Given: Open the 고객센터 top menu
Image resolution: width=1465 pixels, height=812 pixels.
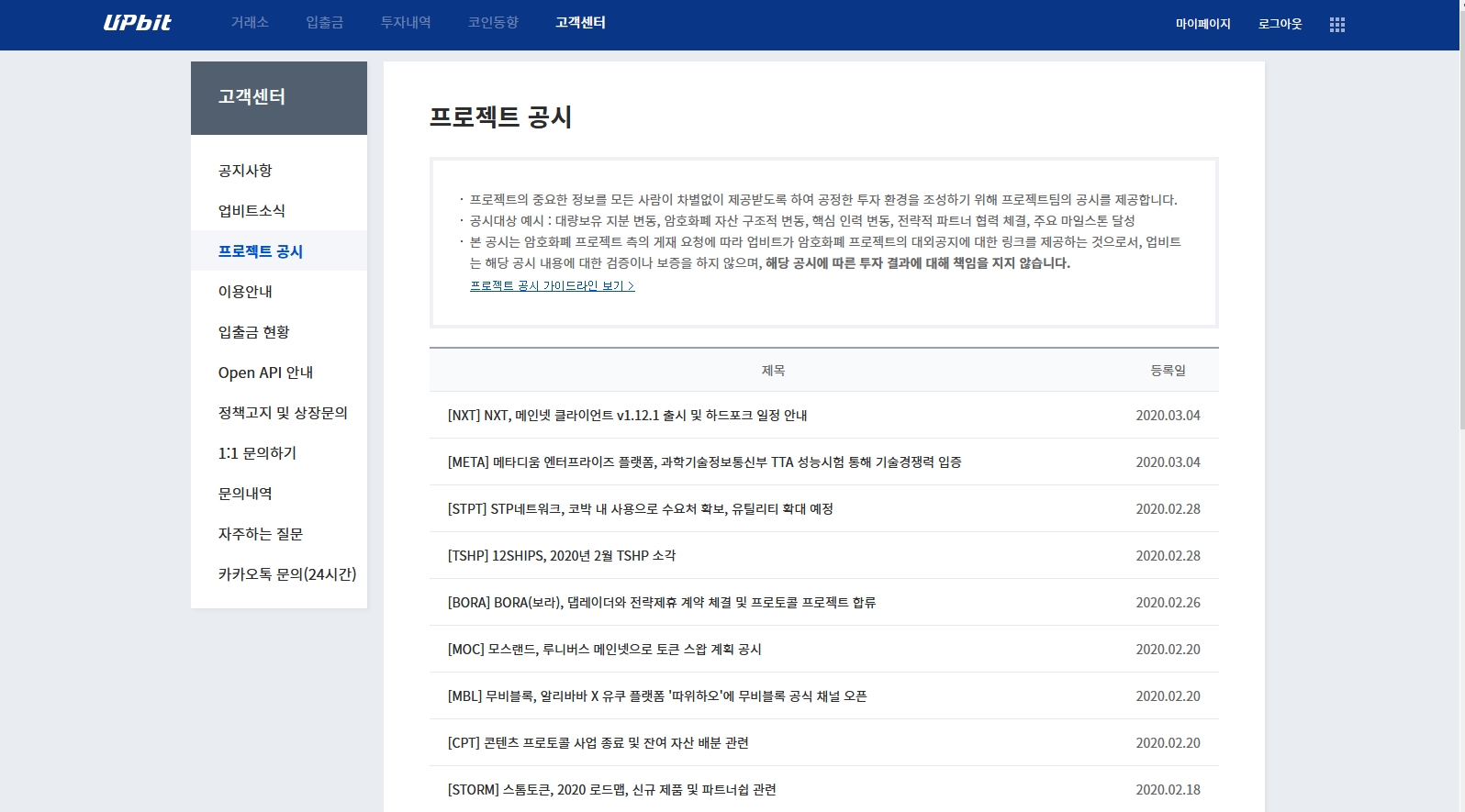Looking at the screenshot, I should tap(580, 23).
